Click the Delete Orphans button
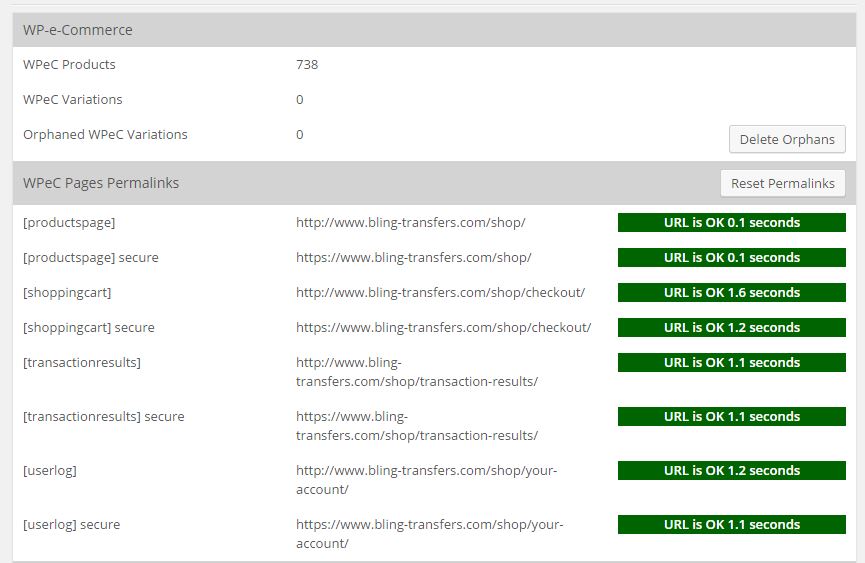Viewport: 865px width, 563px height. click(787, 140)
